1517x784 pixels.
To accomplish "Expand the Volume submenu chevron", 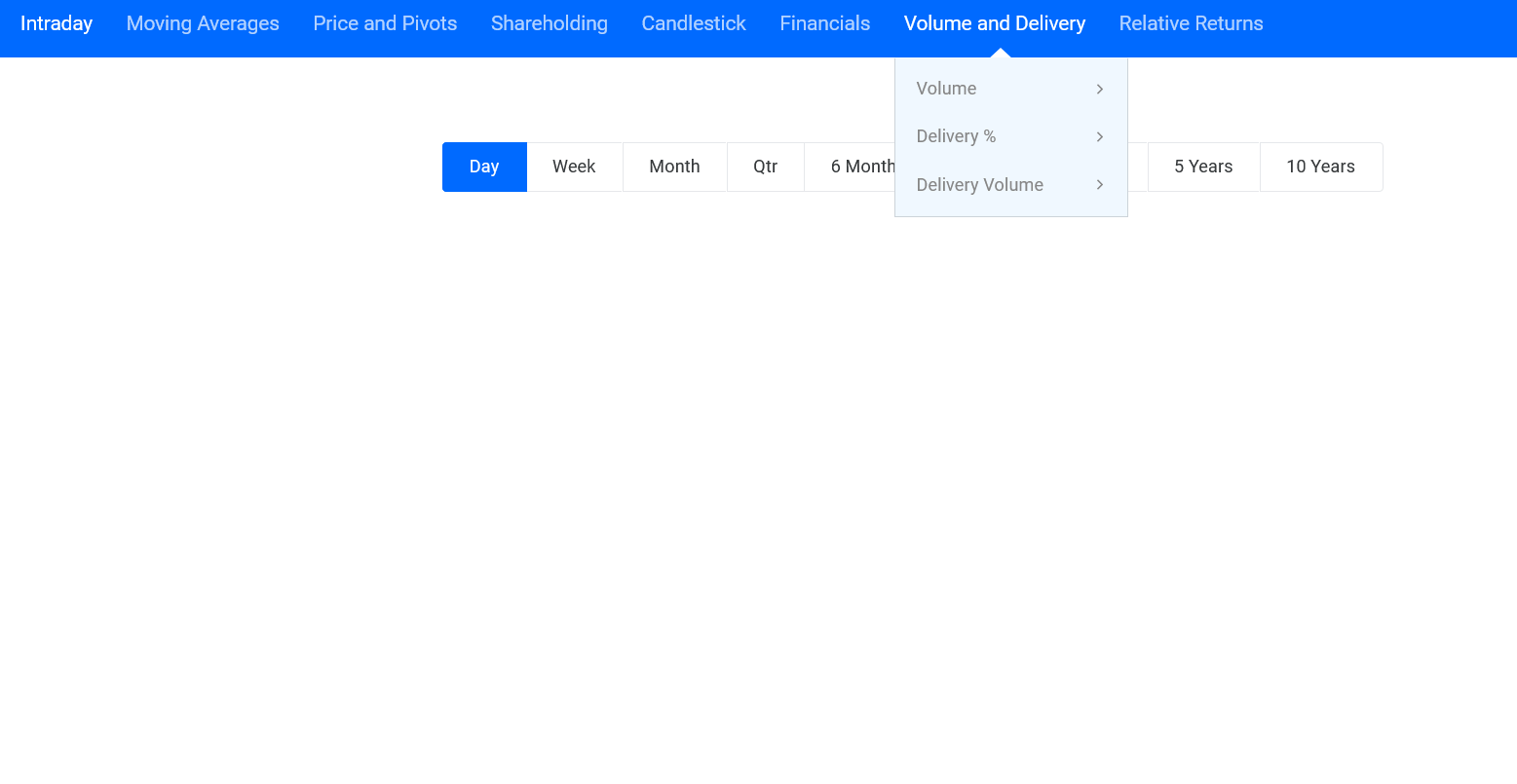I will coord(1100,89).
